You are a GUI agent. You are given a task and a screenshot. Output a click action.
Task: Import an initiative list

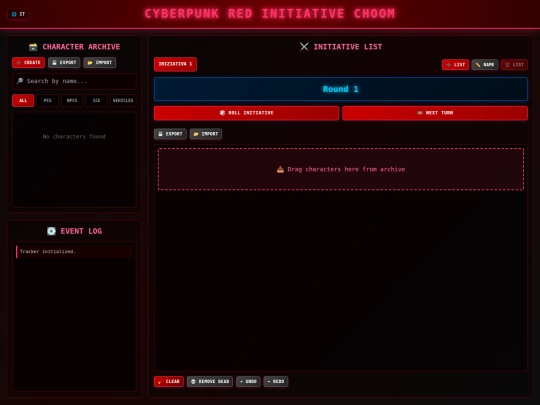206,134
